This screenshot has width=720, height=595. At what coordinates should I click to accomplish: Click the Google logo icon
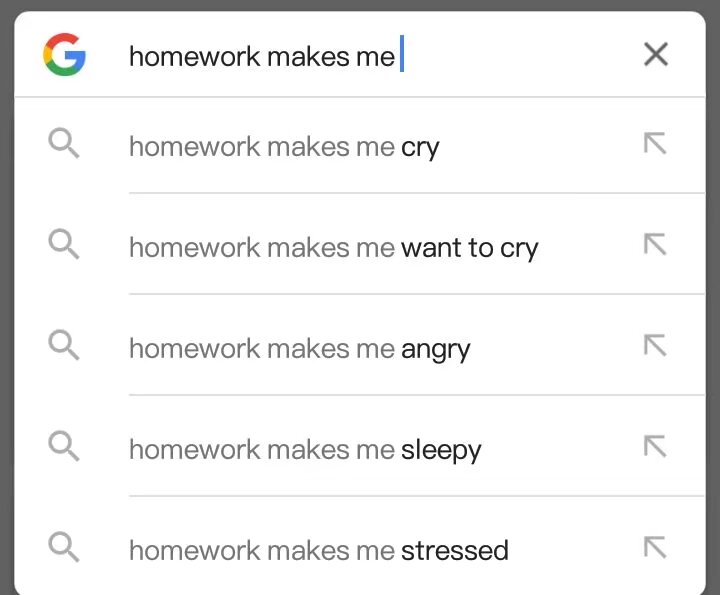[64, 54]
